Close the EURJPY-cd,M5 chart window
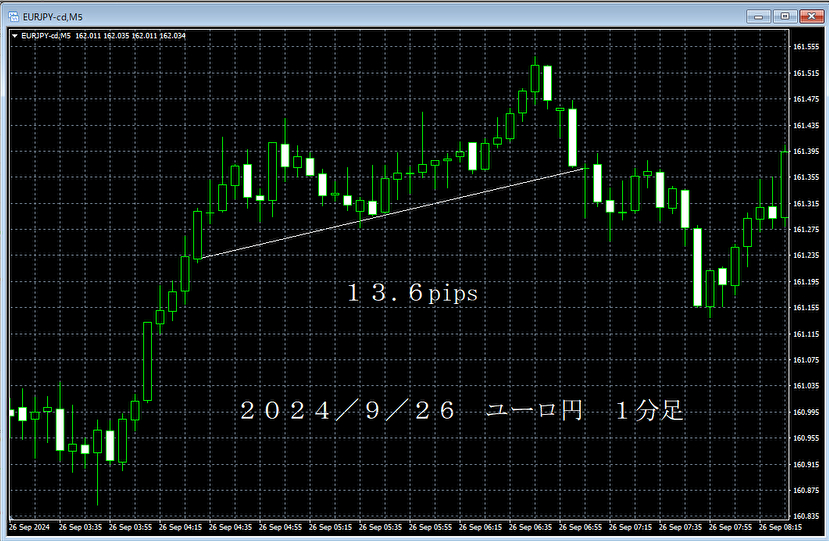The width and height of the screenshot is (829, 541). pos(811,16)
